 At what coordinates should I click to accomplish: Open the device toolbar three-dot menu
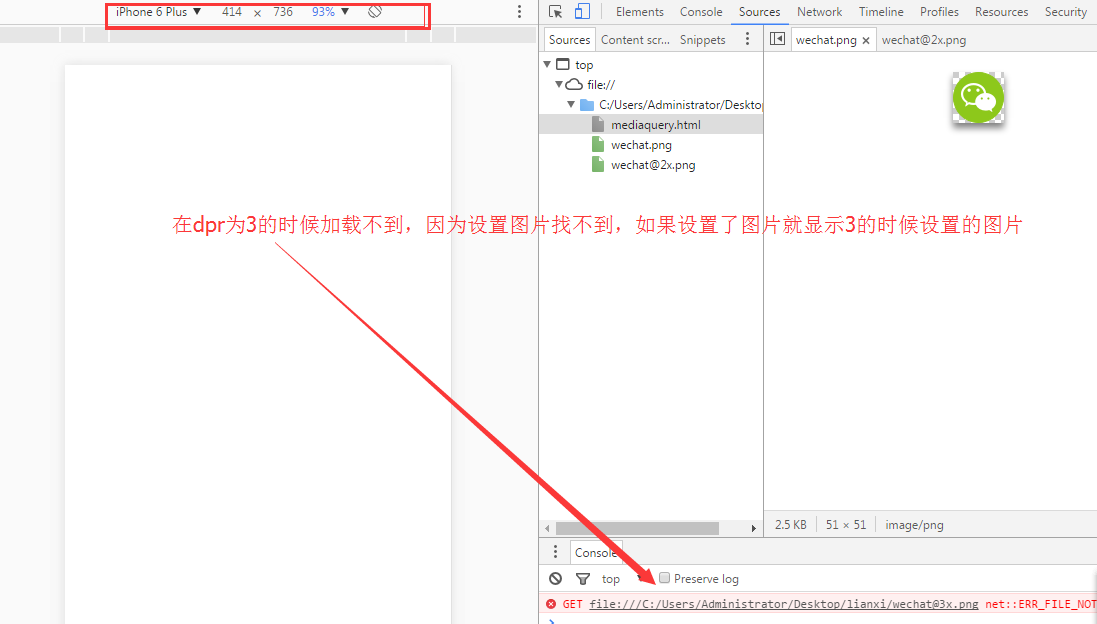(x=519, y=11)
